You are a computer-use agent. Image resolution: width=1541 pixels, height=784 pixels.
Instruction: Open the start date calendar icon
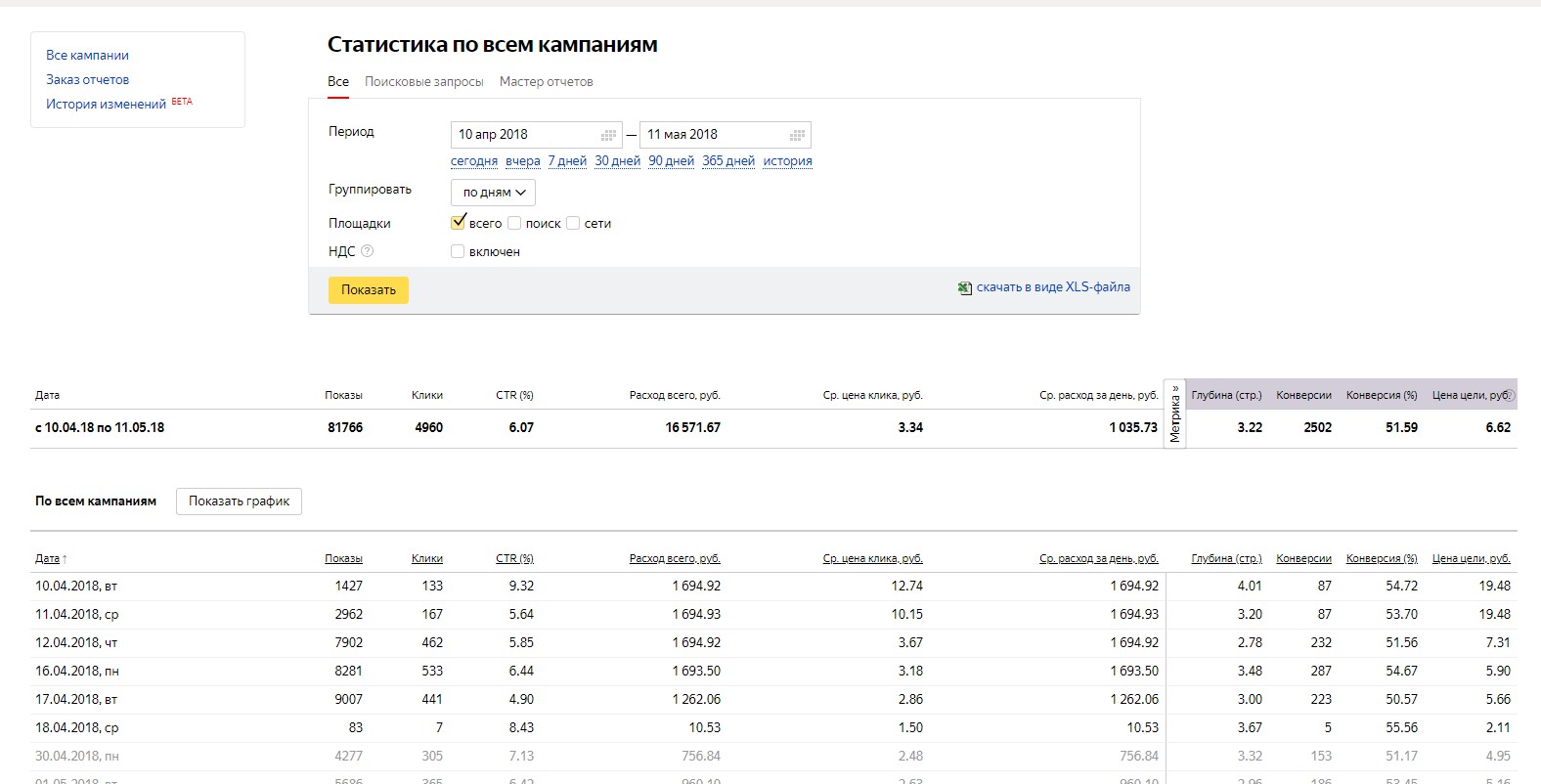[x=608, y=135]
